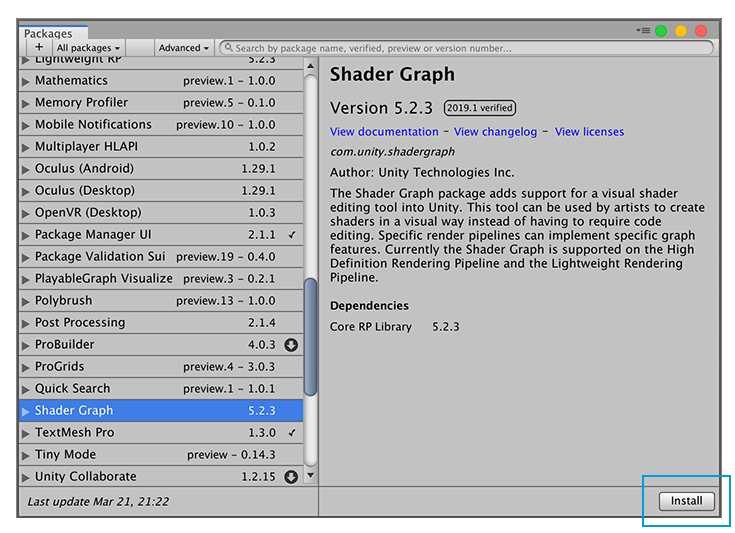This screenshot has height=533, width=735.
Task: Expand Oculus (Android) versions arrow
Action: pos(25,169)
